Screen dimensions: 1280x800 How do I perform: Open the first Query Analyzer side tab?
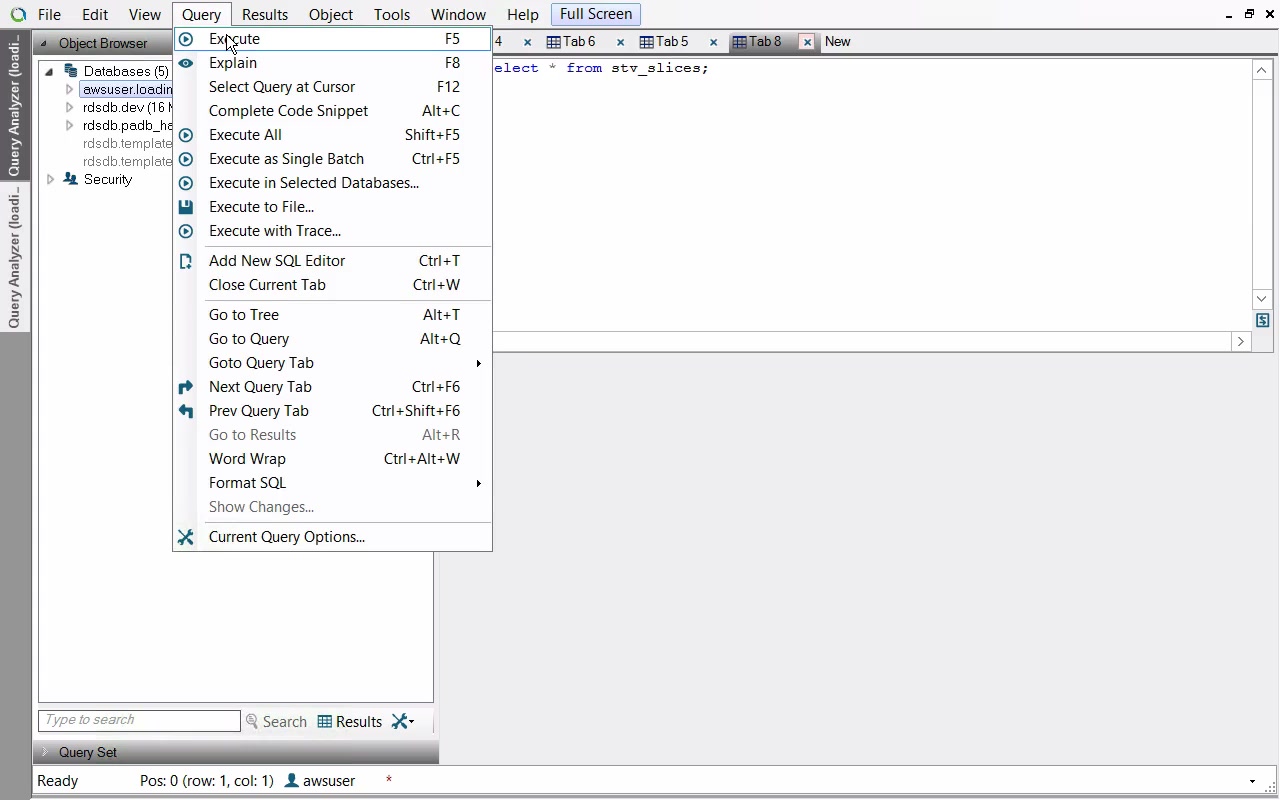point(15,105)
